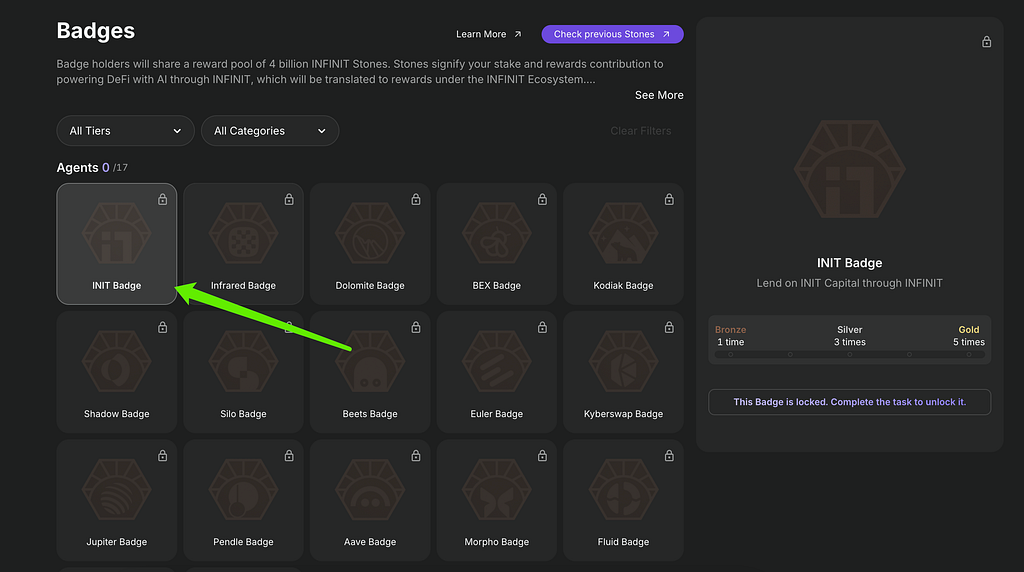Image resolution: width=1024 pixels, height=572 pixels.
Task: Select the Kodiak Badge icon
Action: [x=623, y=234]
